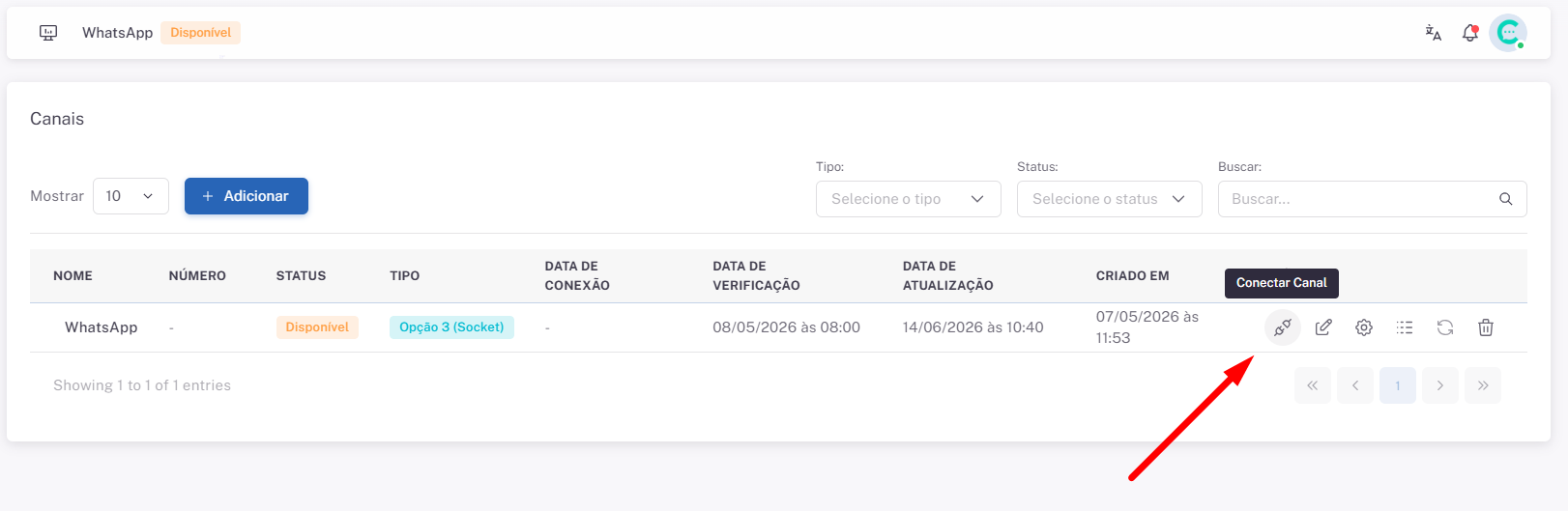
Task: Open the notifications bell
Action: pyautogui.click(x=1470, y=33)
